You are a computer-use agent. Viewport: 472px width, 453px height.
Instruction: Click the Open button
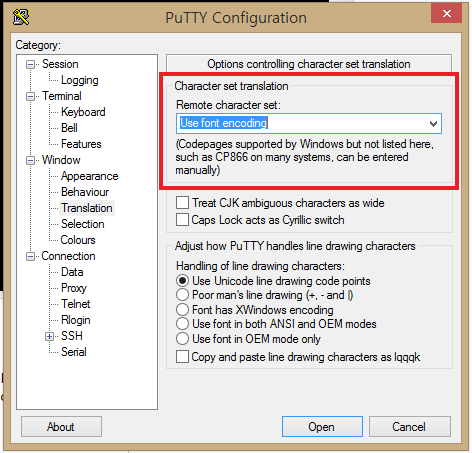(x=322, y=426)
